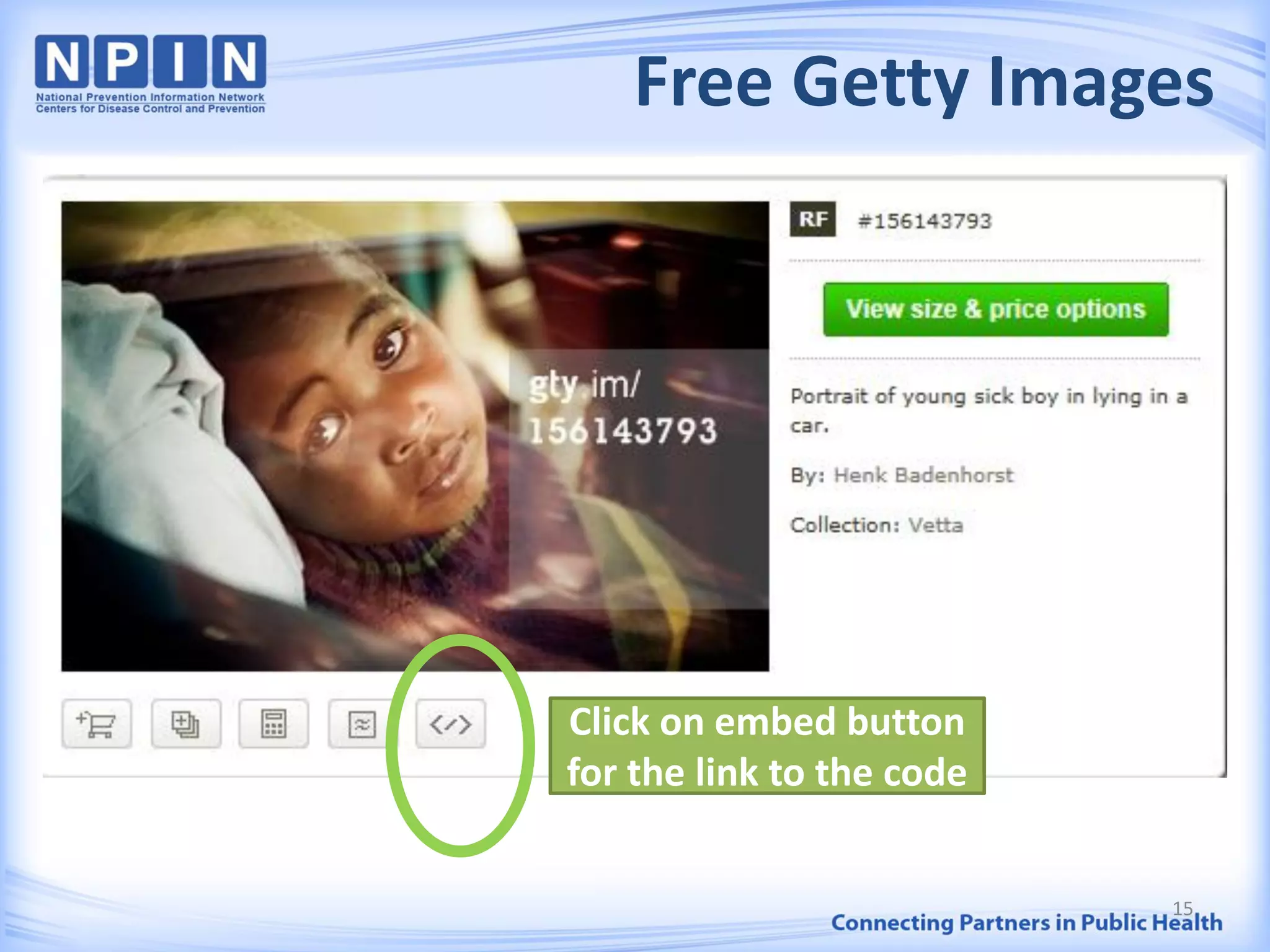The image size is (1270, 952).
Task: Click the find similar images icon
Action: point(362,724)
